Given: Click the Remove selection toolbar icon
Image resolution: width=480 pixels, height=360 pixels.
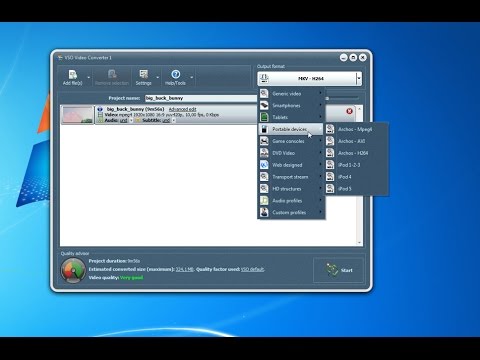Looking at the screenshot, I should tap(112, 74).
